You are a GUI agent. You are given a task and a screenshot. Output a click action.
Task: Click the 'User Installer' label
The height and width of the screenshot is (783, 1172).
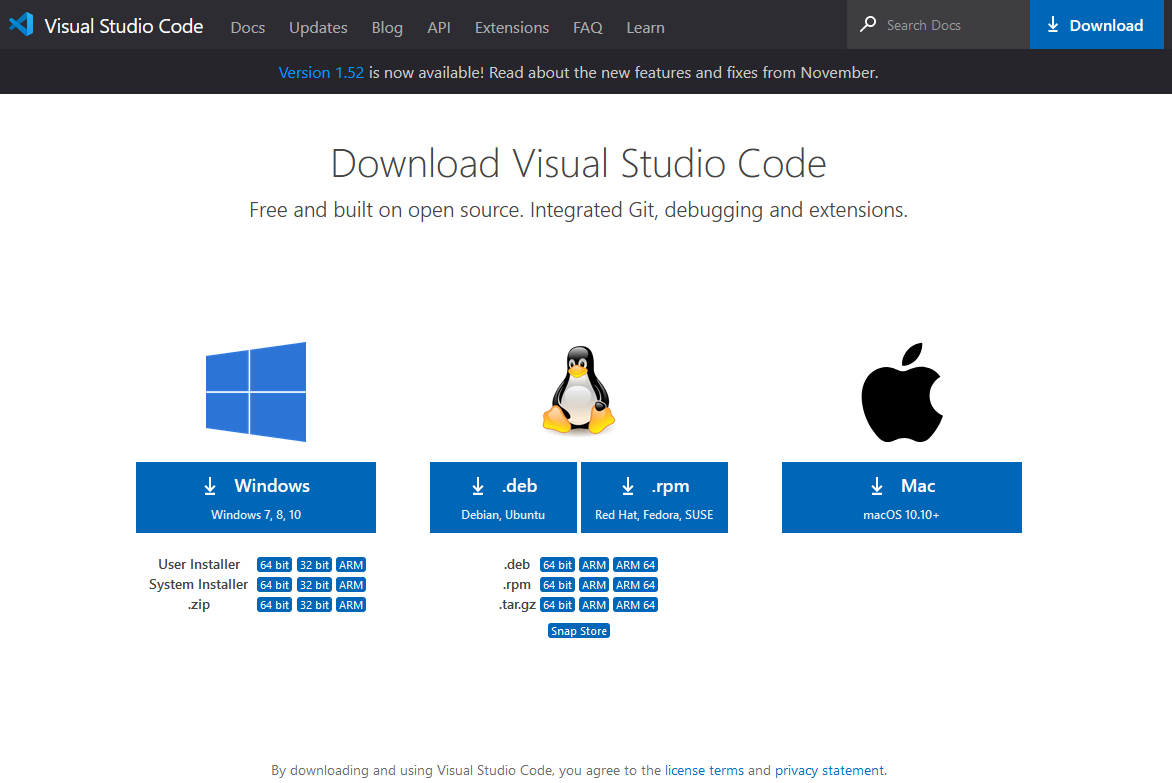199,565
